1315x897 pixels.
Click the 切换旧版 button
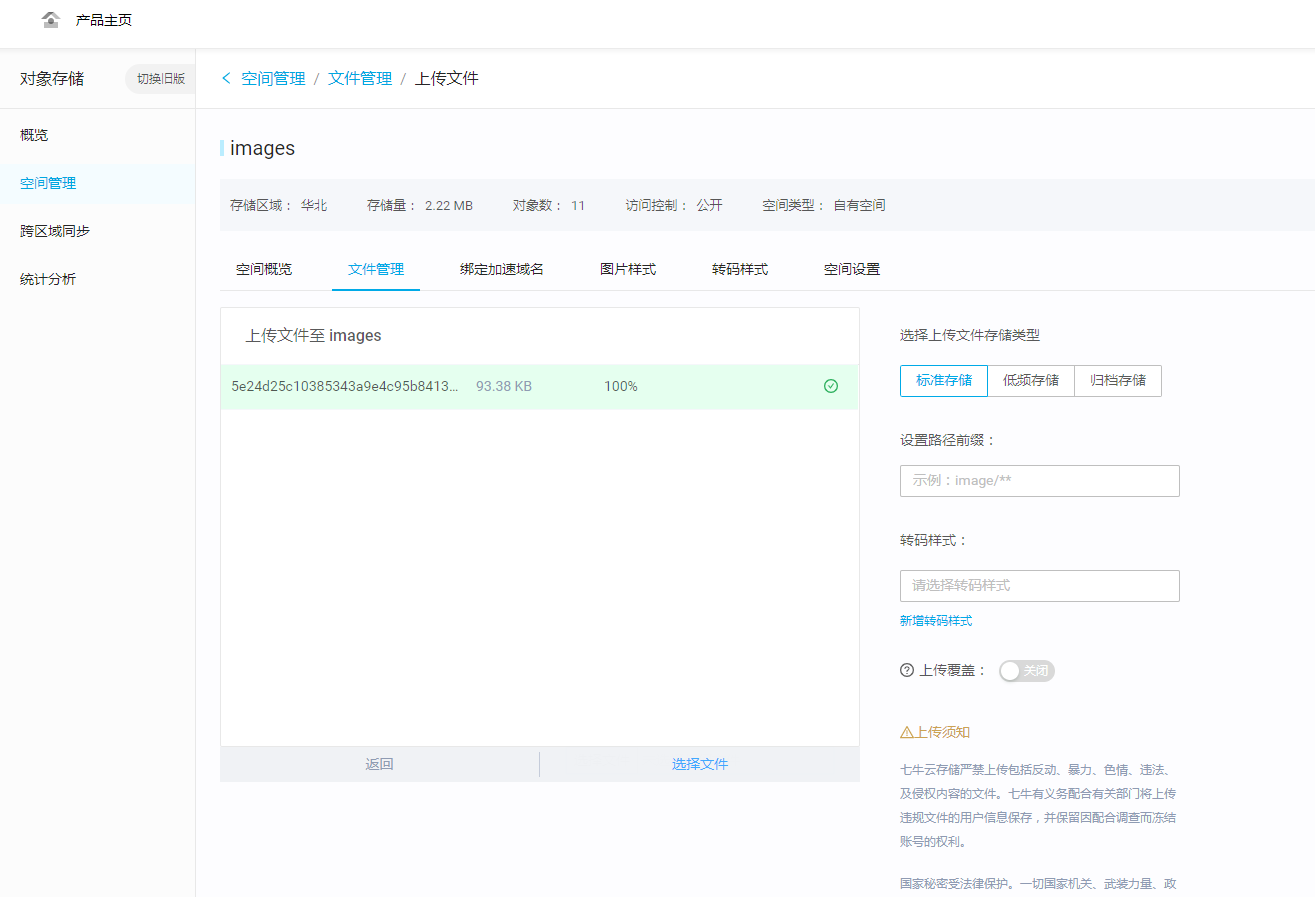[x=160, y=79]
